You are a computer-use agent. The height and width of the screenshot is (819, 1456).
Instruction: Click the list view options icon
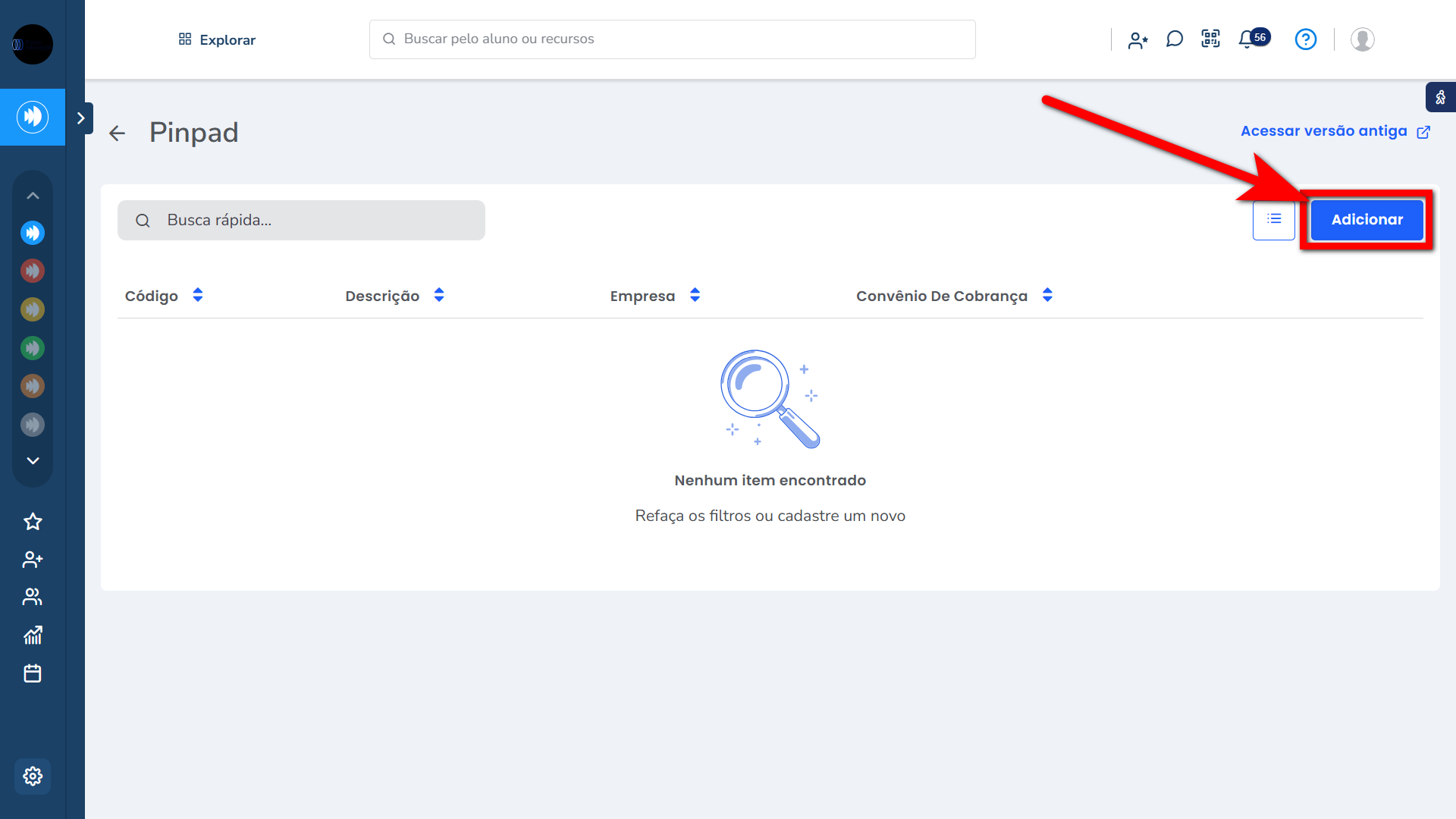click(1273, 220)
